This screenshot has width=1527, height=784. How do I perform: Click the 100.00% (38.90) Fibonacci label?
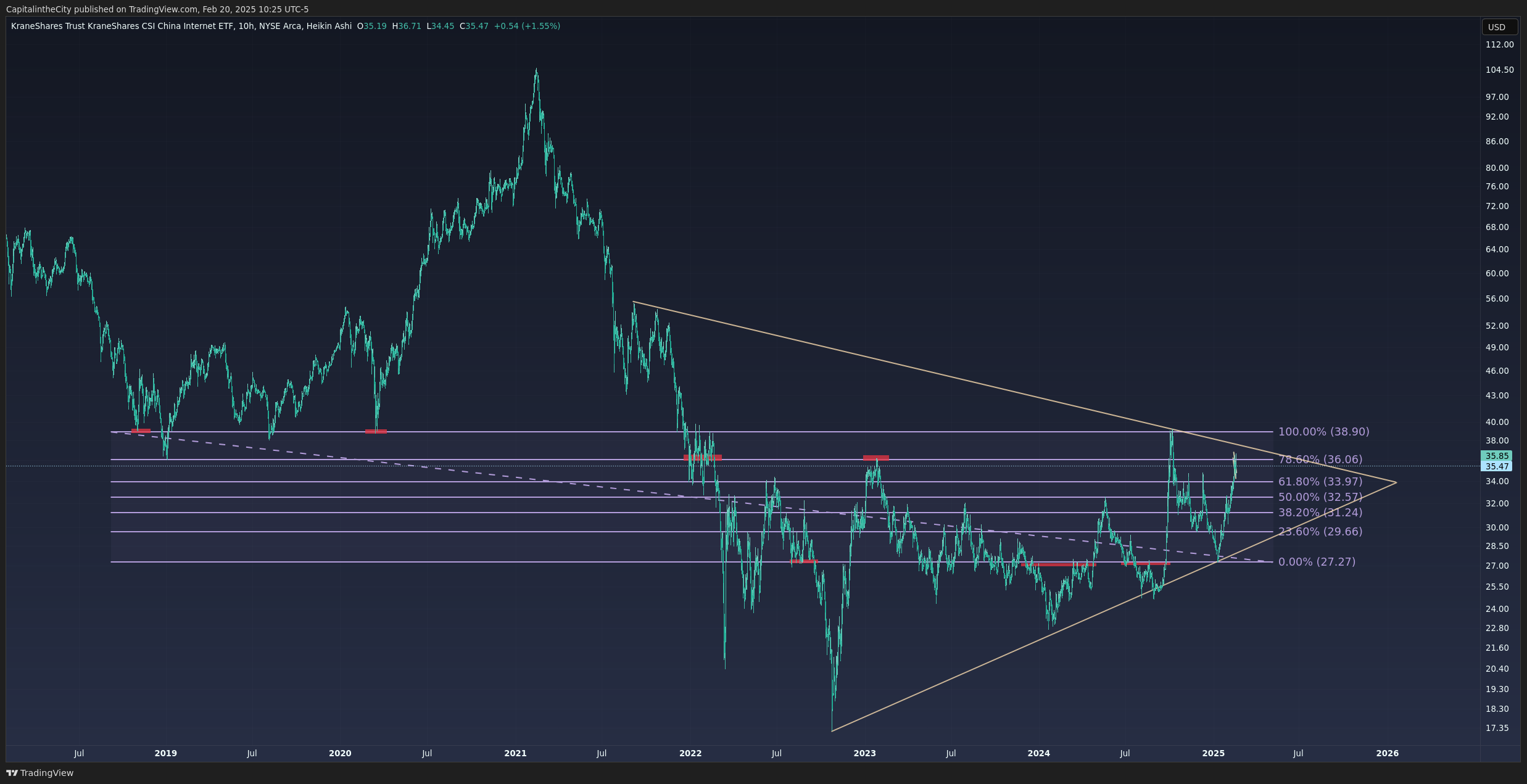(1323, 432)
